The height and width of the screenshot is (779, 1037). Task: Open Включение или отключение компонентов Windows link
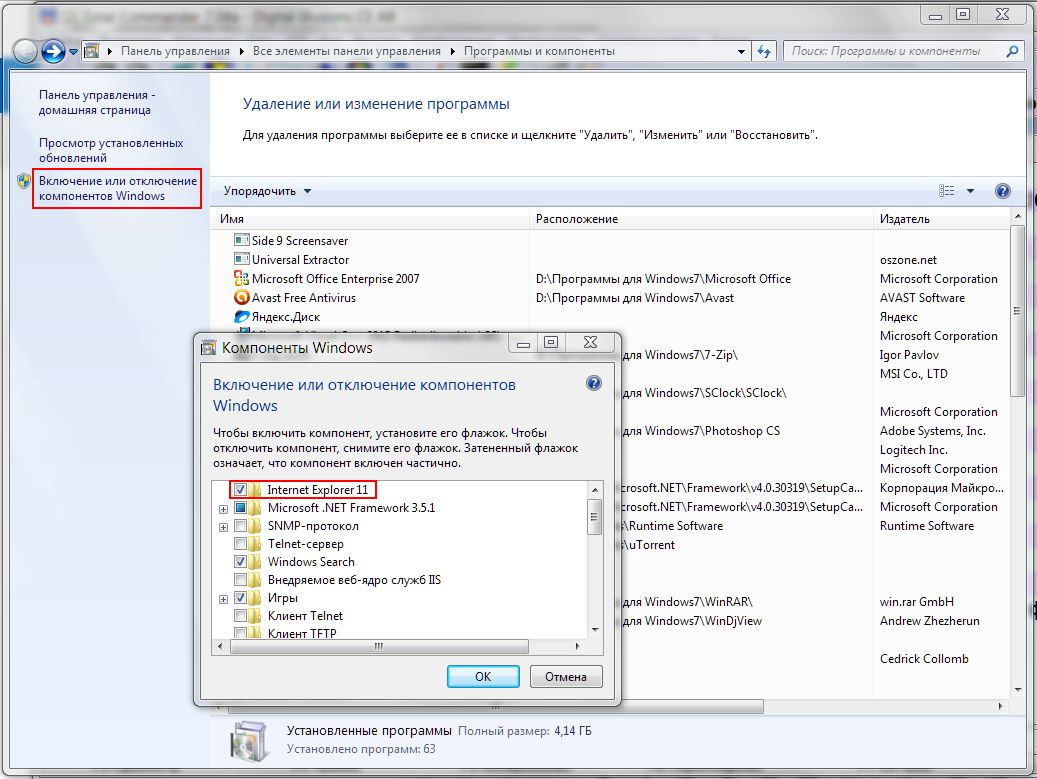point(117,188)
